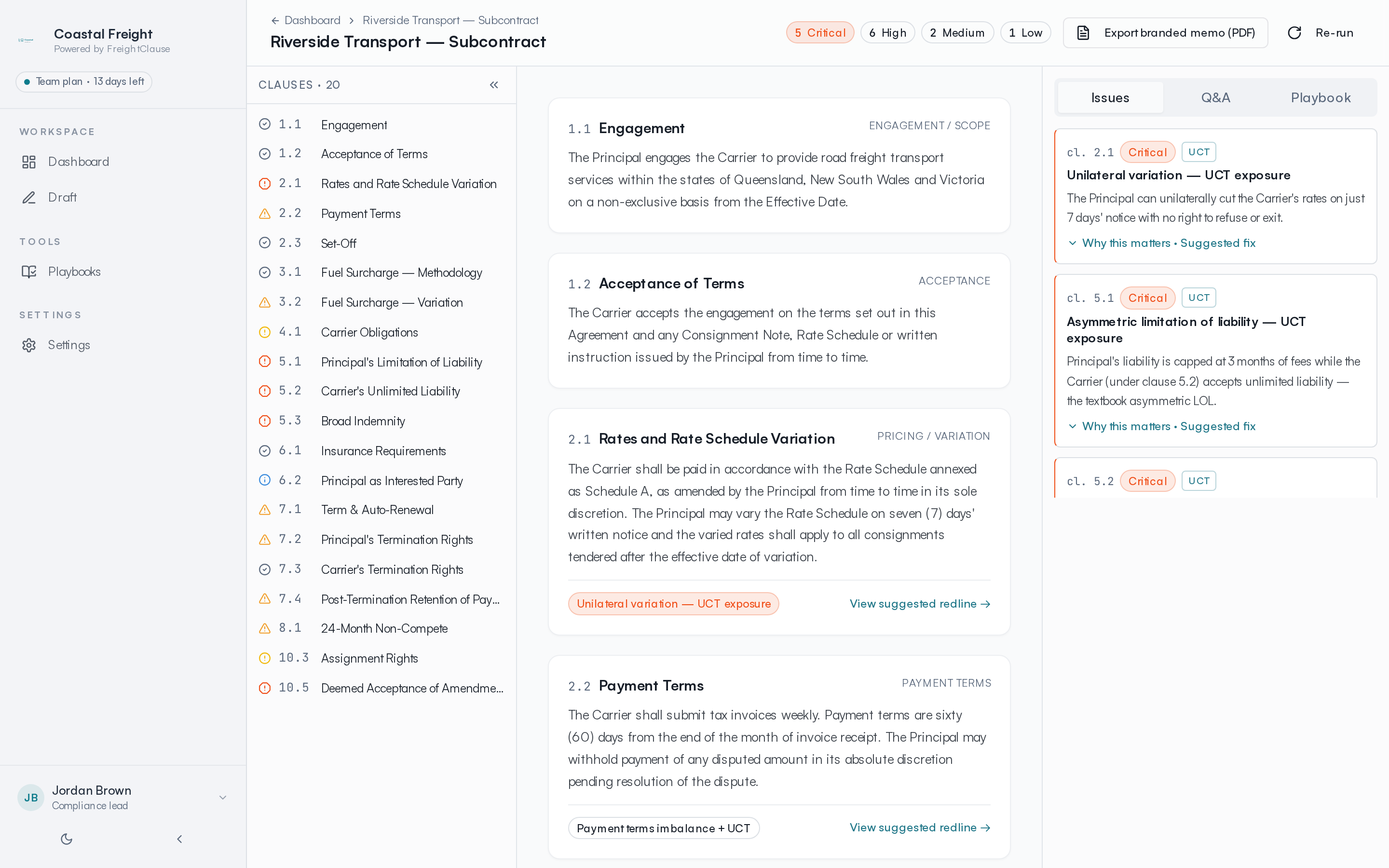The image size is (1389, 868).
Task: Click Payment terms imbalance + UCT tag
Action: click(664, 828)
